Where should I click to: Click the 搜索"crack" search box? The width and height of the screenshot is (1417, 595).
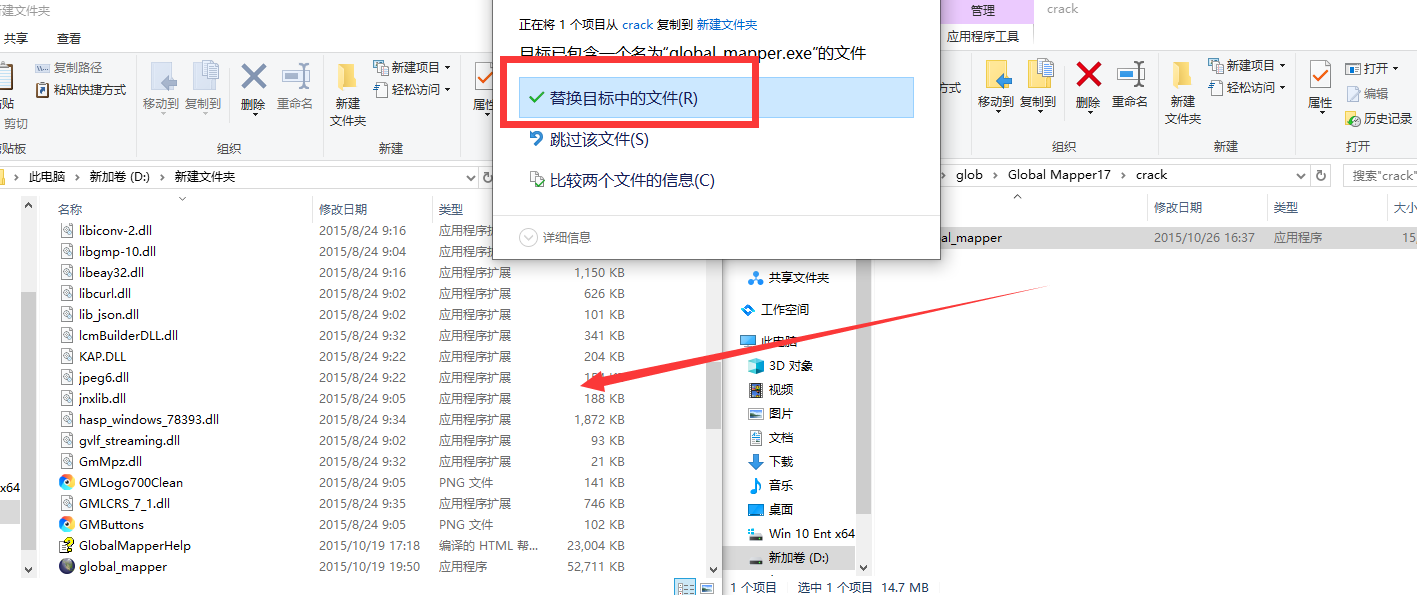click(1382, 175)
